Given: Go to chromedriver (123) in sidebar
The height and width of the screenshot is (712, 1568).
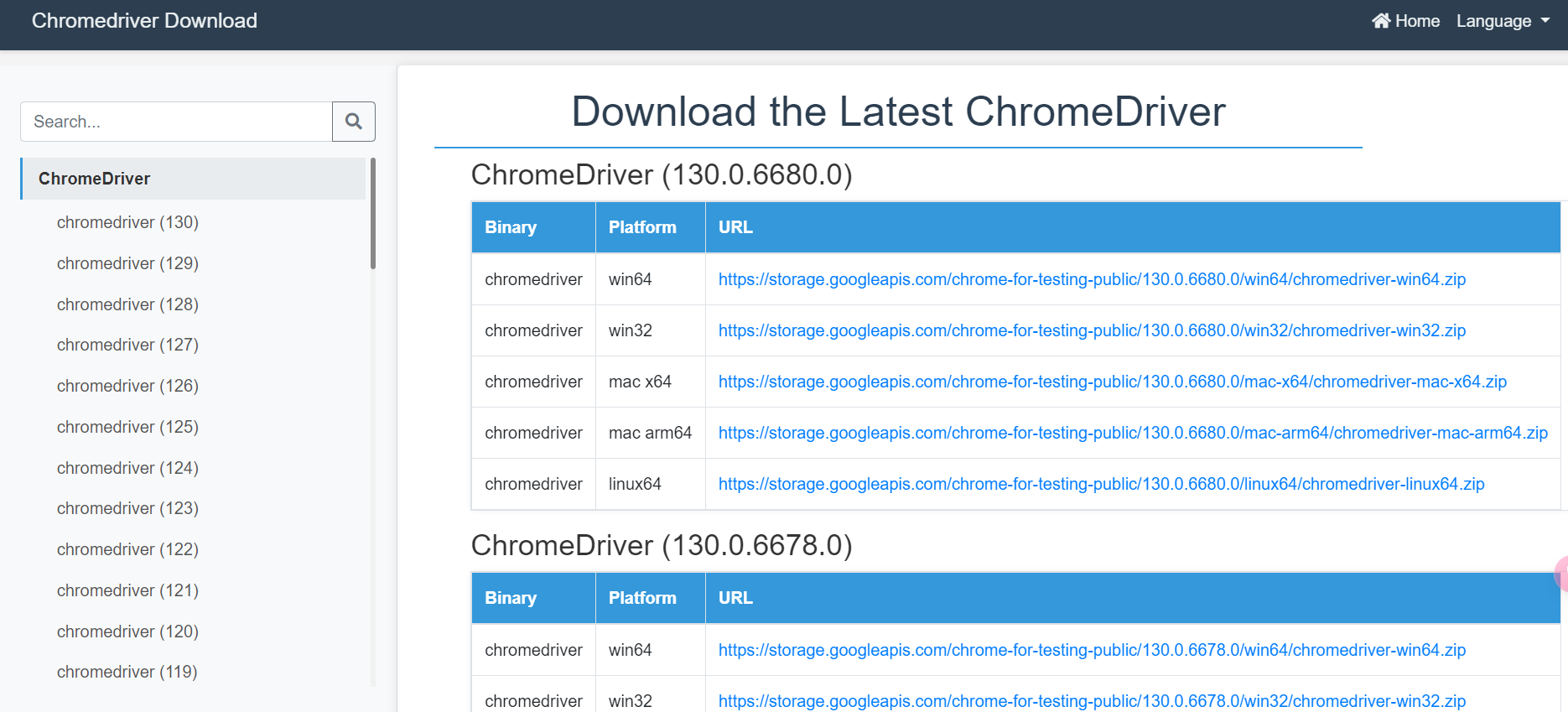Looking at the screenshot, I should coord(127,508).
